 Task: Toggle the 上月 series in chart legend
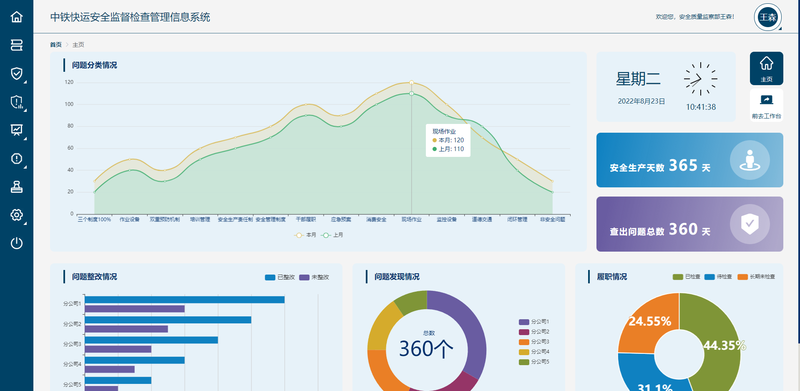pyautogui.click(x=333, y=235)
